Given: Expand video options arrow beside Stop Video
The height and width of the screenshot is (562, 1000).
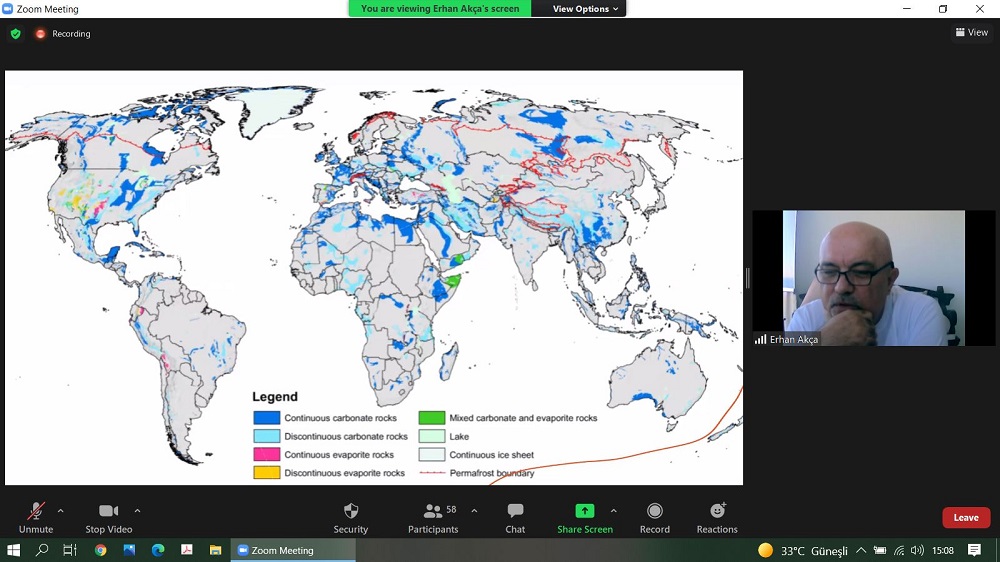Looking at the screenshot, I should tap(137, 511).
